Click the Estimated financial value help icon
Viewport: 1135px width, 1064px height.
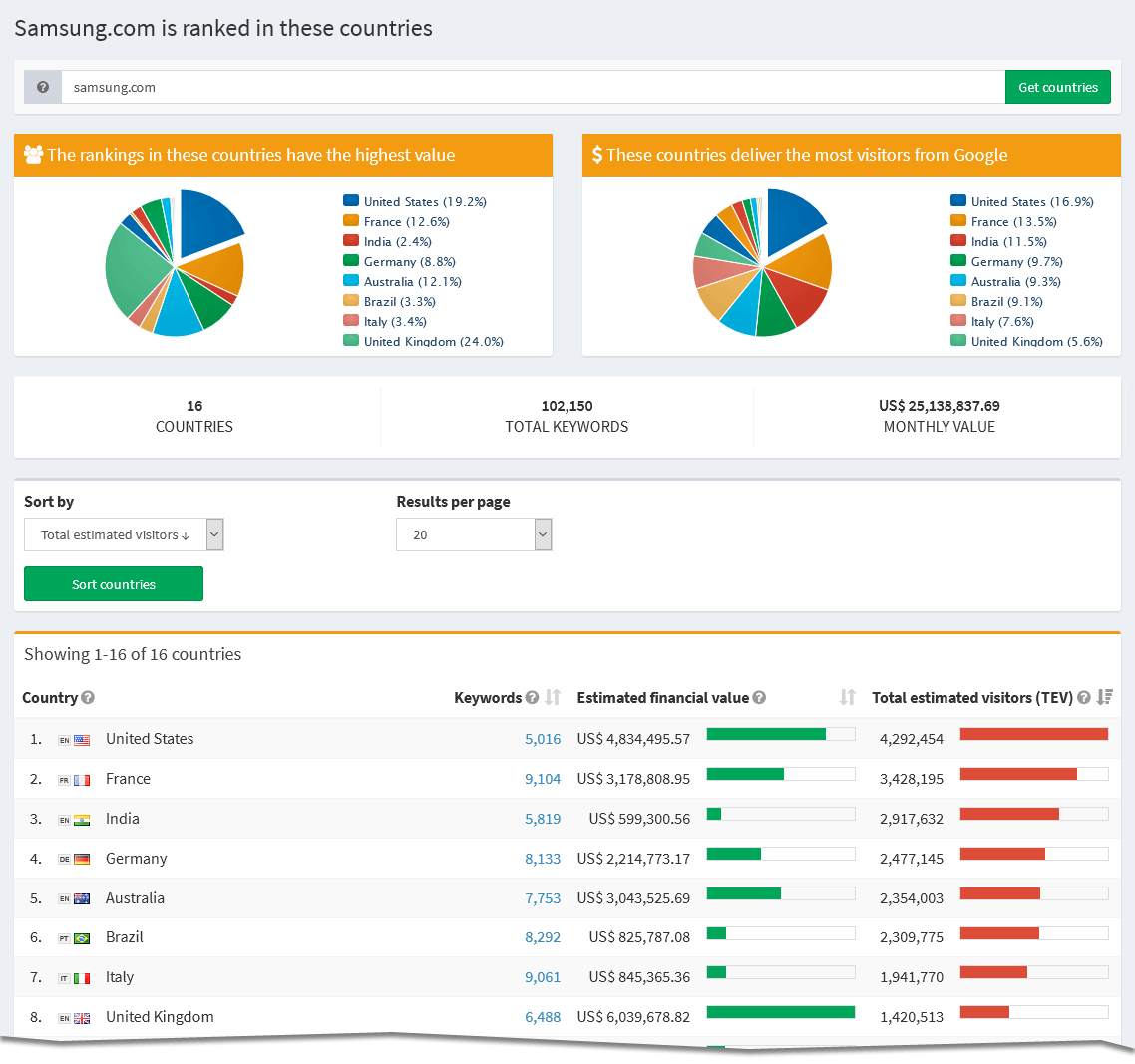coord(759,698)
